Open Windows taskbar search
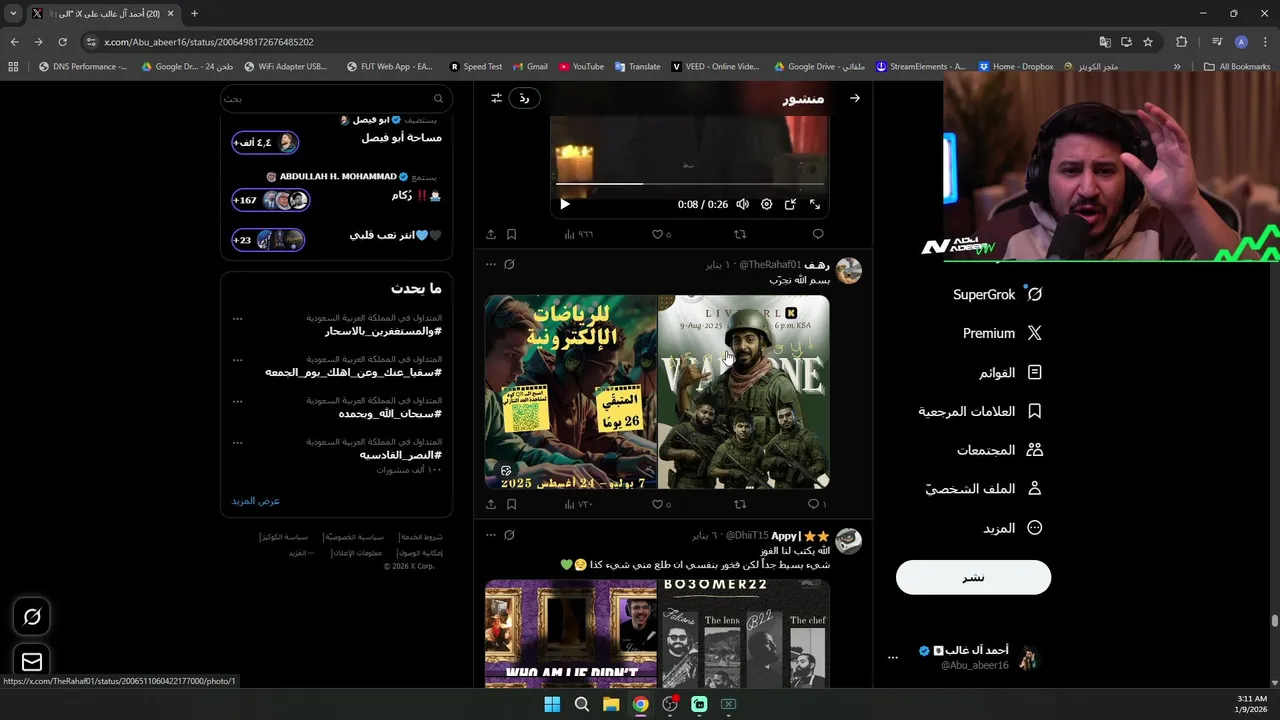Screen dimensions: 1280x720 click(x=581, y=704)
